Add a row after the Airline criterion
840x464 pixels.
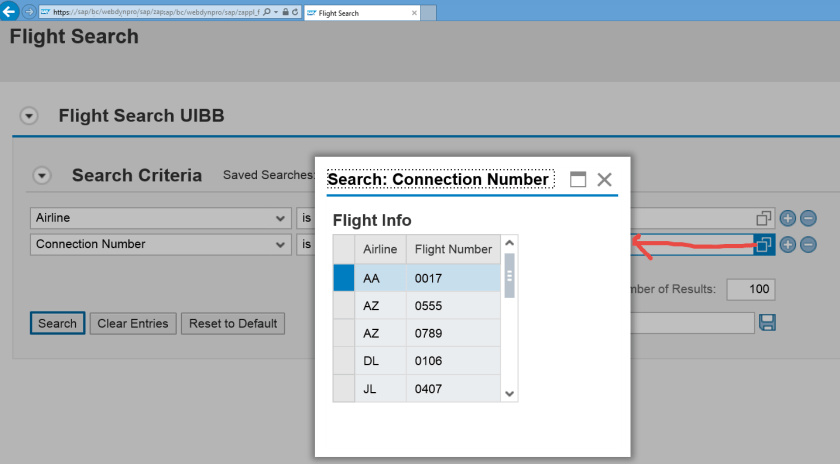[788, 218]
